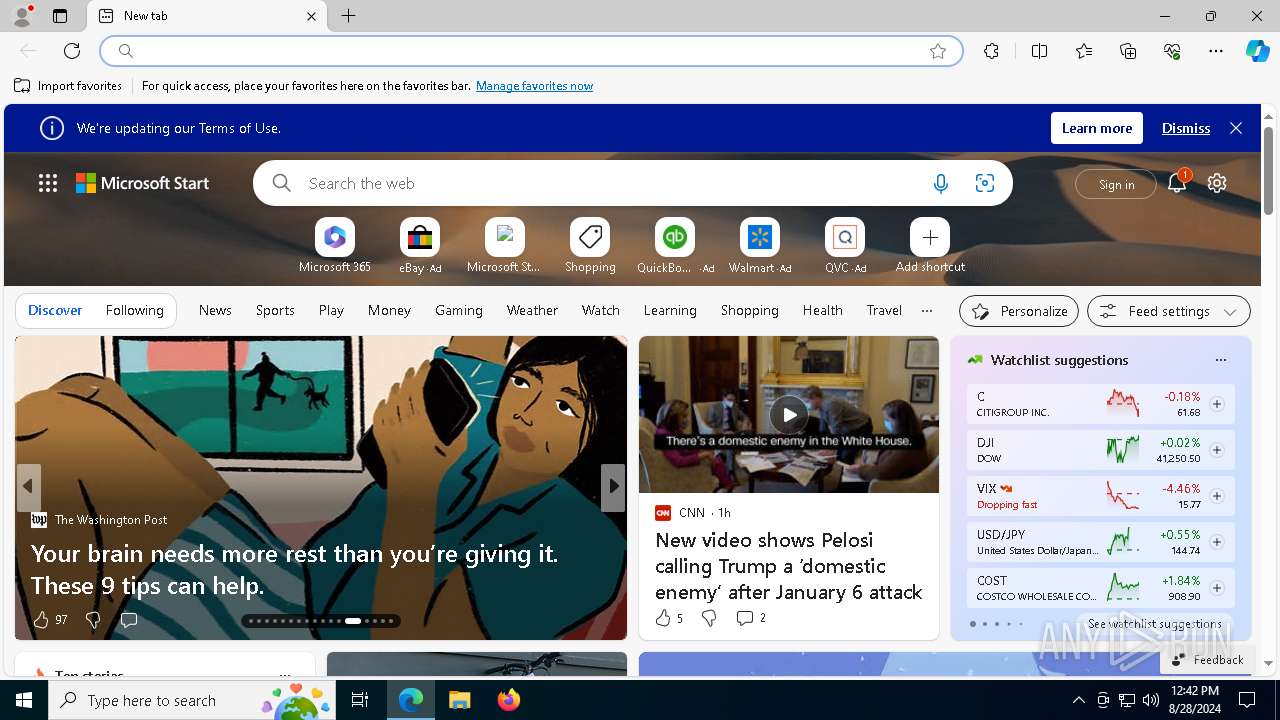
Task: Add DJI Dow to watchlist
Action: pos(1217,450)
